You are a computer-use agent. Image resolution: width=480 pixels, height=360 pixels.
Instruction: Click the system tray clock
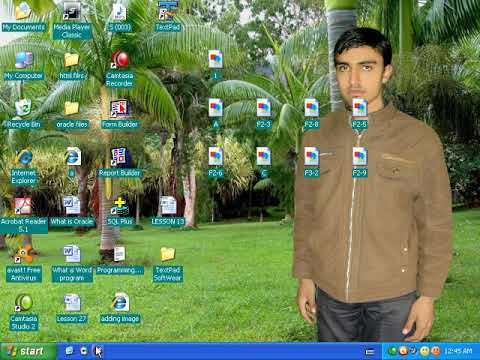[x=459, y=351]
